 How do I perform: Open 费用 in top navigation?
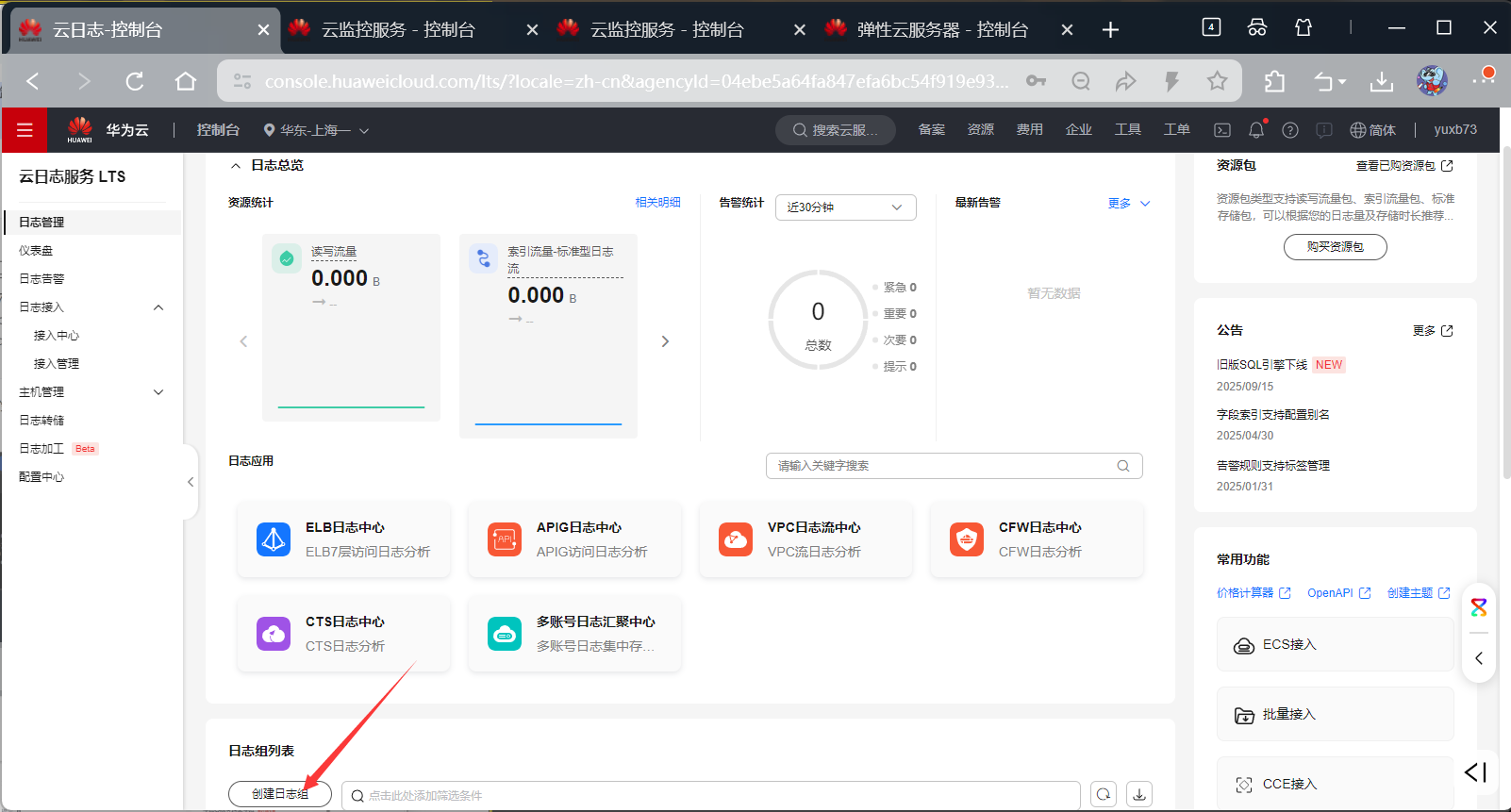1029,130
